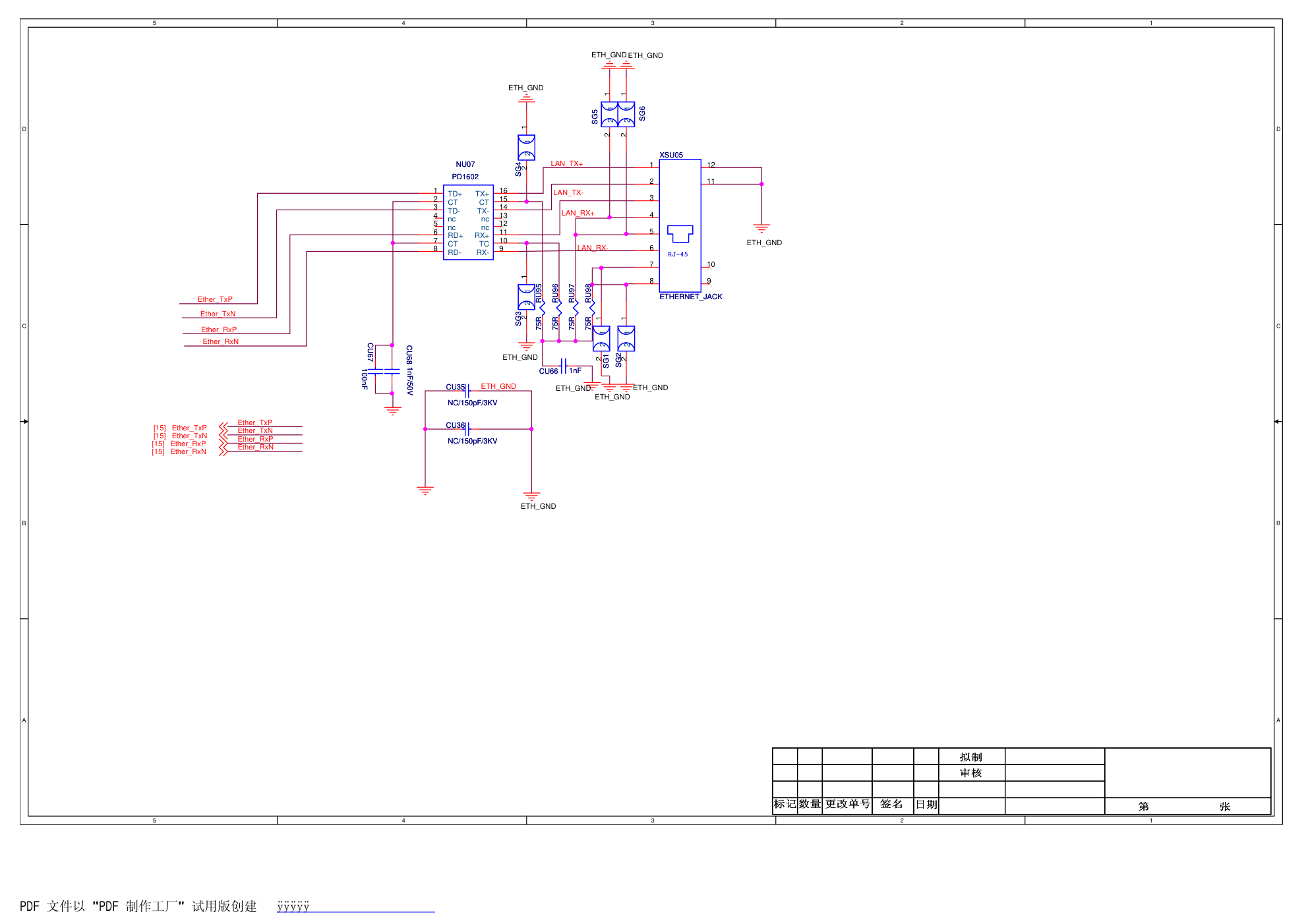The width and height of the screenshot is (1308, 924).
Task: Select resistor RU98 zigzag symbol
Action: coord(592,307)
